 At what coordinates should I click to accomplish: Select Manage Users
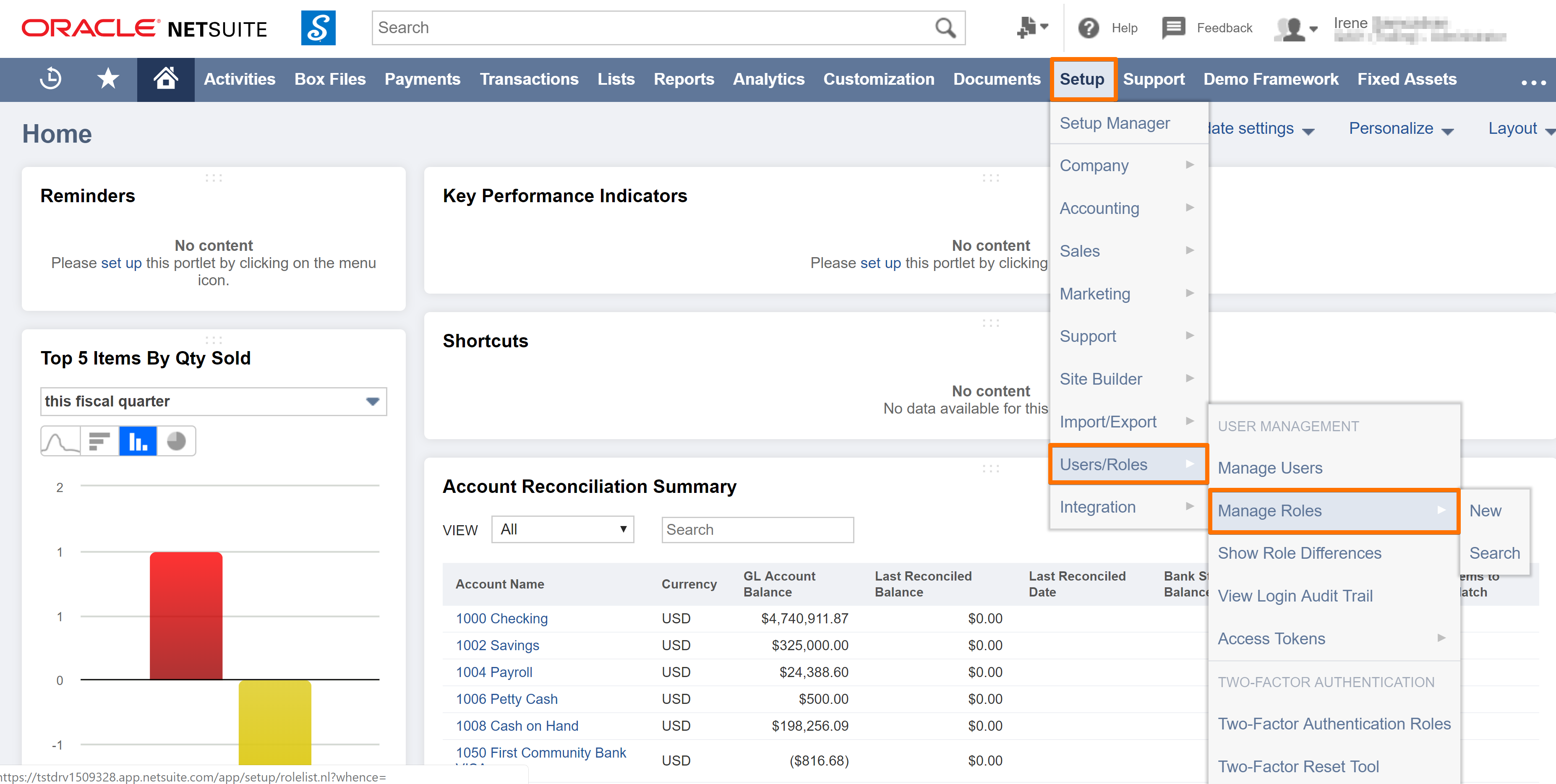[x=1270, y=467]
